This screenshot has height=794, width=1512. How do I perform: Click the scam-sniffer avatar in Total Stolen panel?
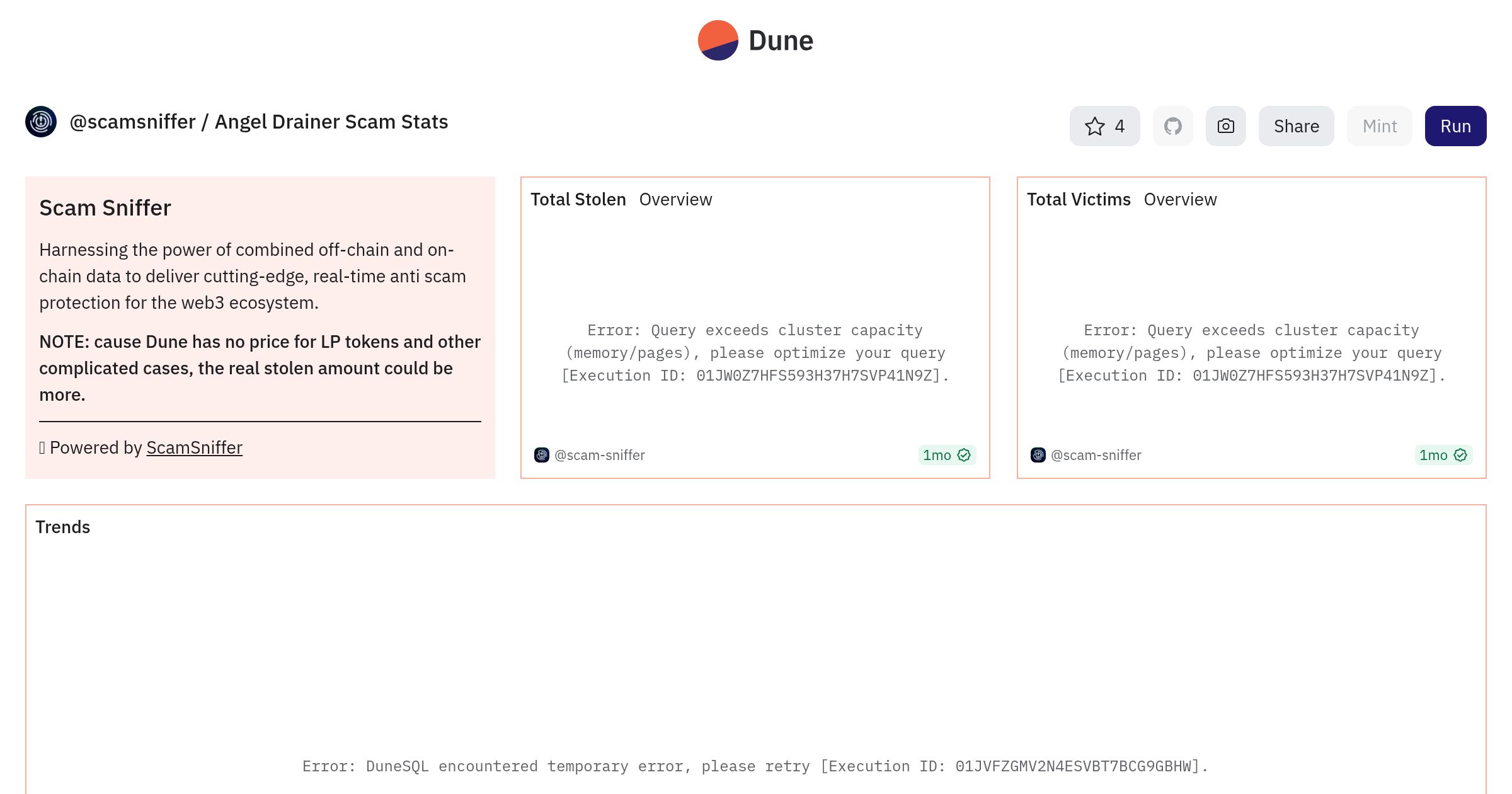(542, 455)
